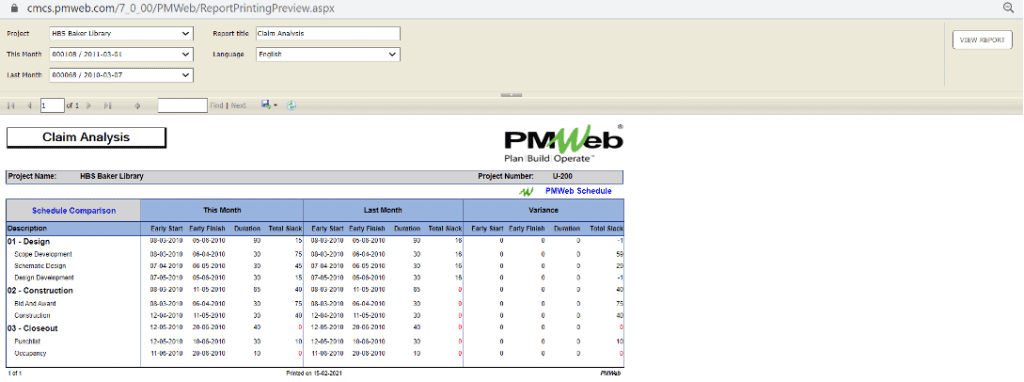Screen dimensions: 1024x382
Task: Click the Find link
Action: [x=216, y=106]
